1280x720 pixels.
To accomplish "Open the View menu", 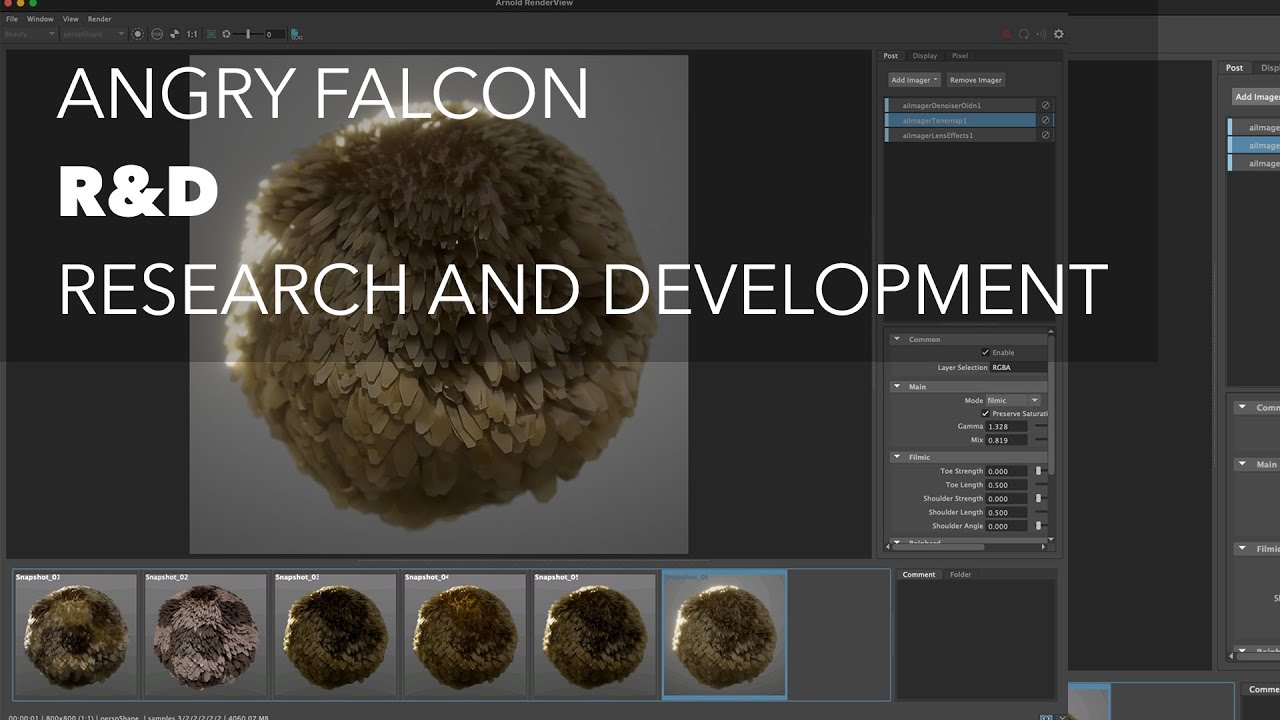I will (x=70, y=19).
